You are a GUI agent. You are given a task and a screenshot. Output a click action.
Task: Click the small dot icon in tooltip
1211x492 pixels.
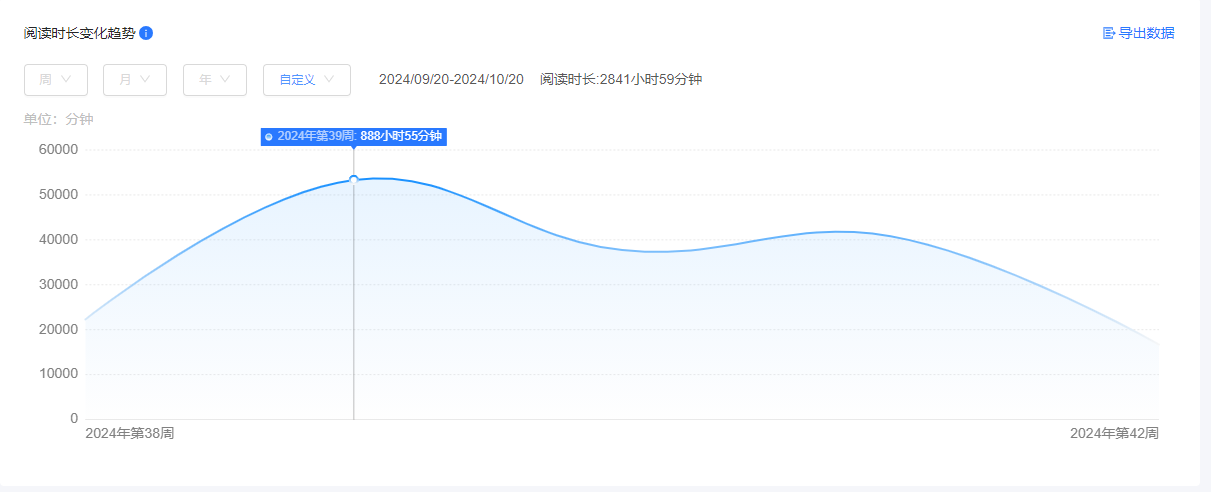269,137
